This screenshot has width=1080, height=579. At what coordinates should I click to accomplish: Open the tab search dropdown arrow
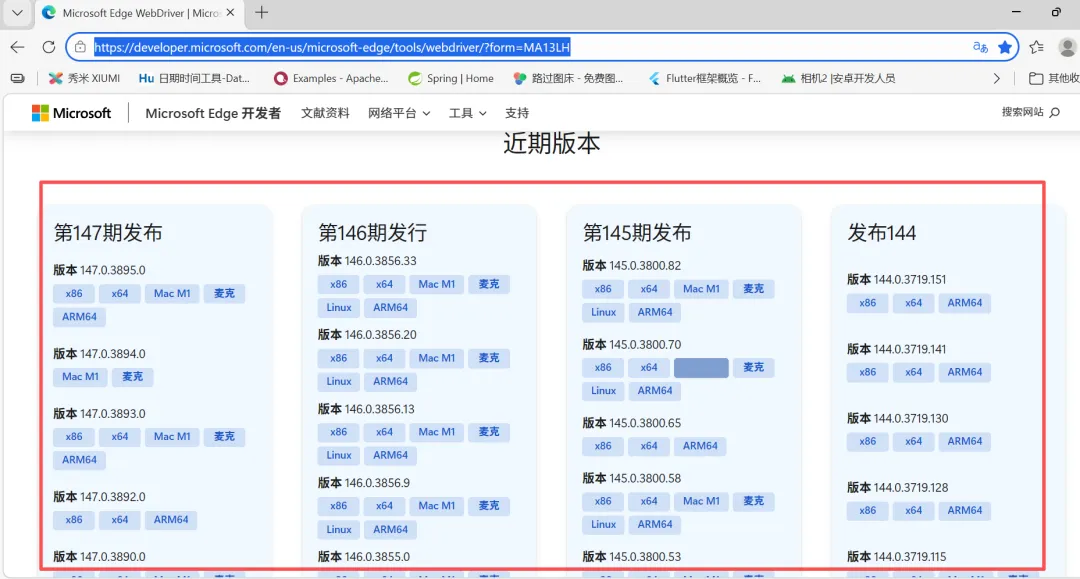(17, 12)
